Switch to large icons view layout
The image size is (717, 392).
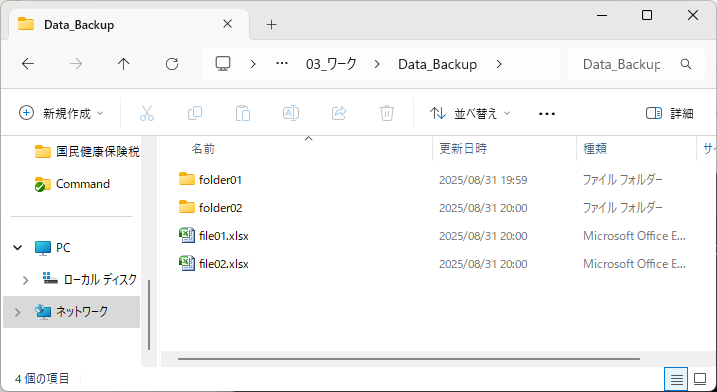click(700, 379)
